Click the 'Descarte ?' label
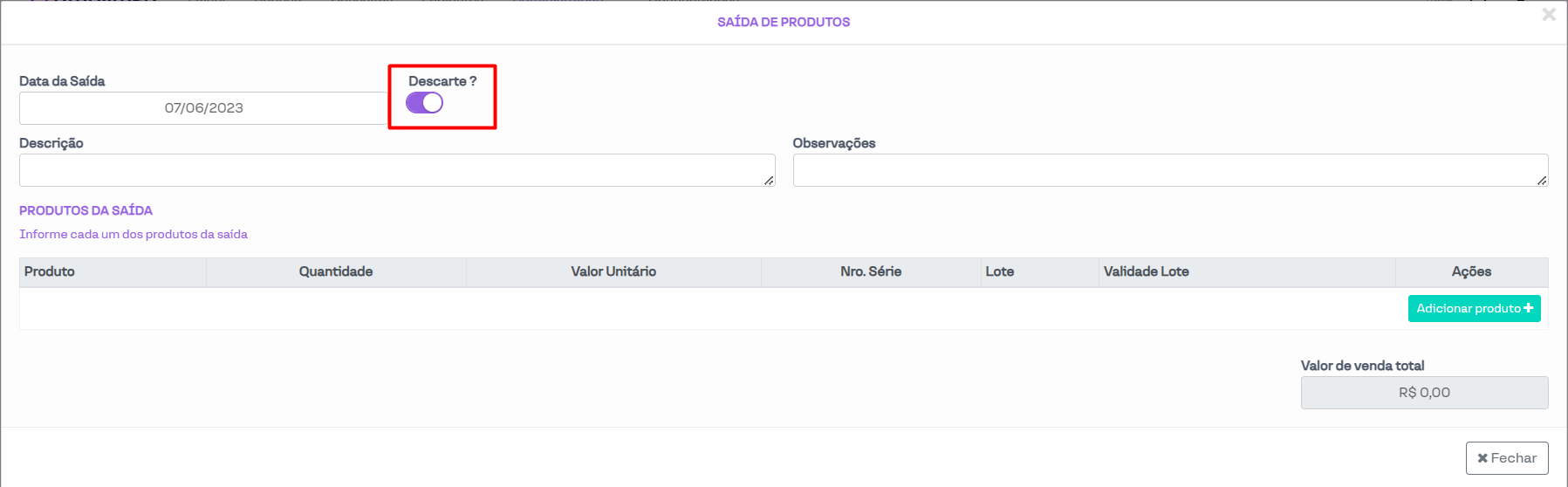 [442, 81]
